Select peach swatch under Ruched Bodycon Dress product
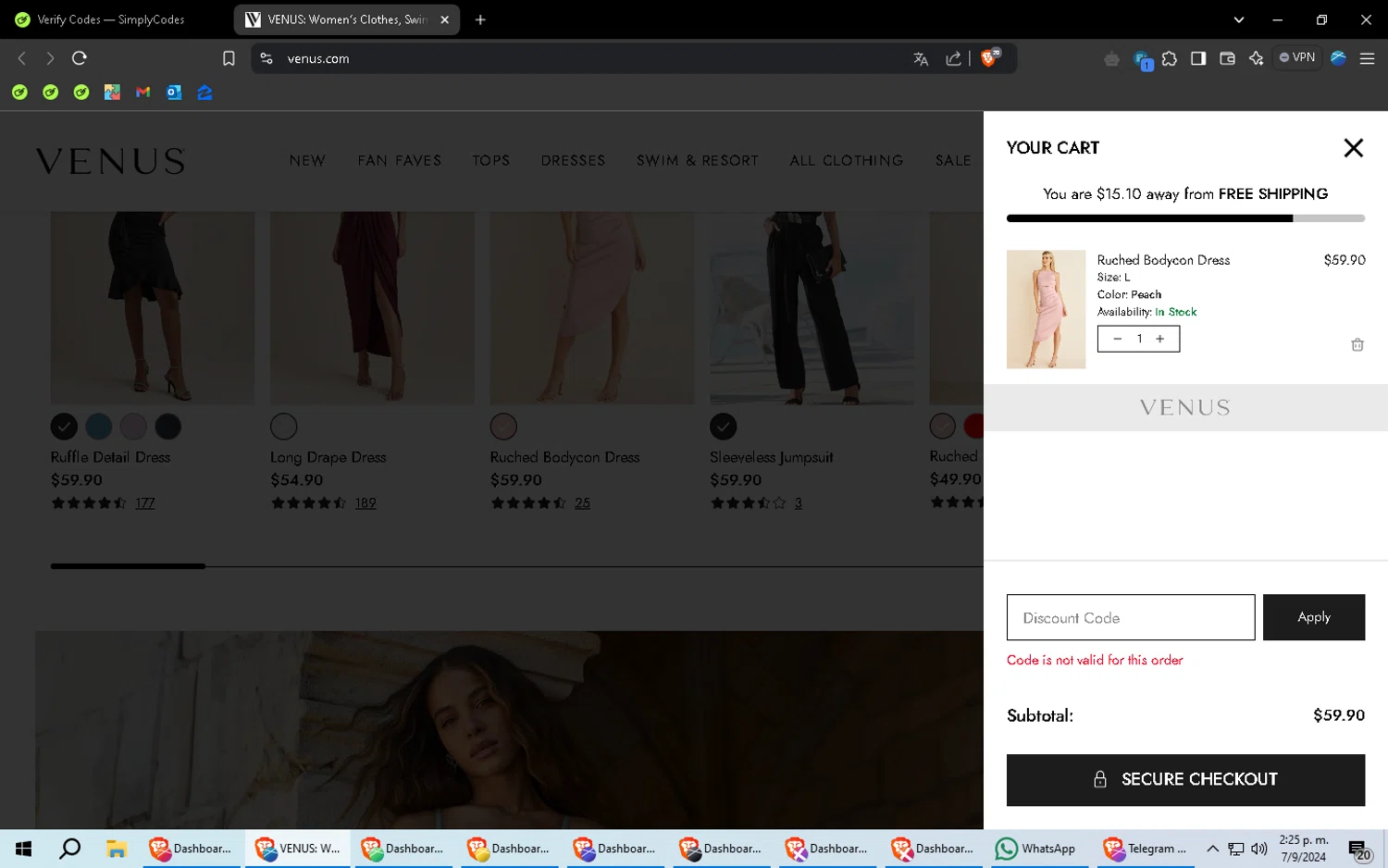The width and height of the screenshot is (1388, 868). 503,427
